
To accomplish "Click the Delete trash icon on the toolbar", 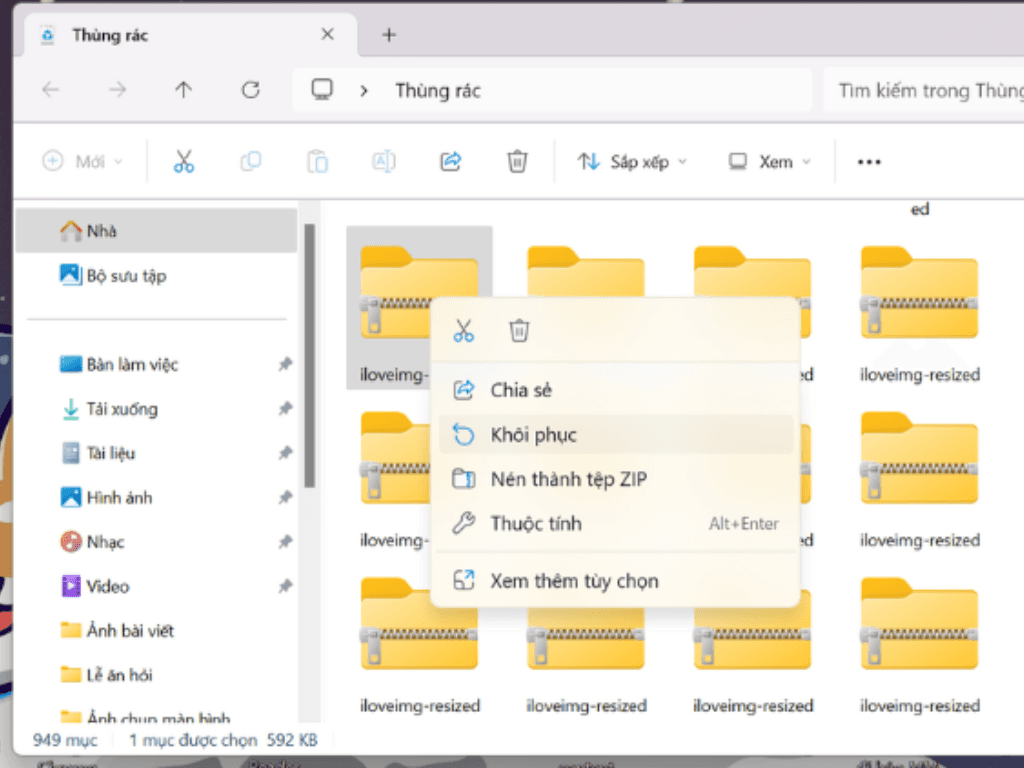I will (x=517, y=161).
